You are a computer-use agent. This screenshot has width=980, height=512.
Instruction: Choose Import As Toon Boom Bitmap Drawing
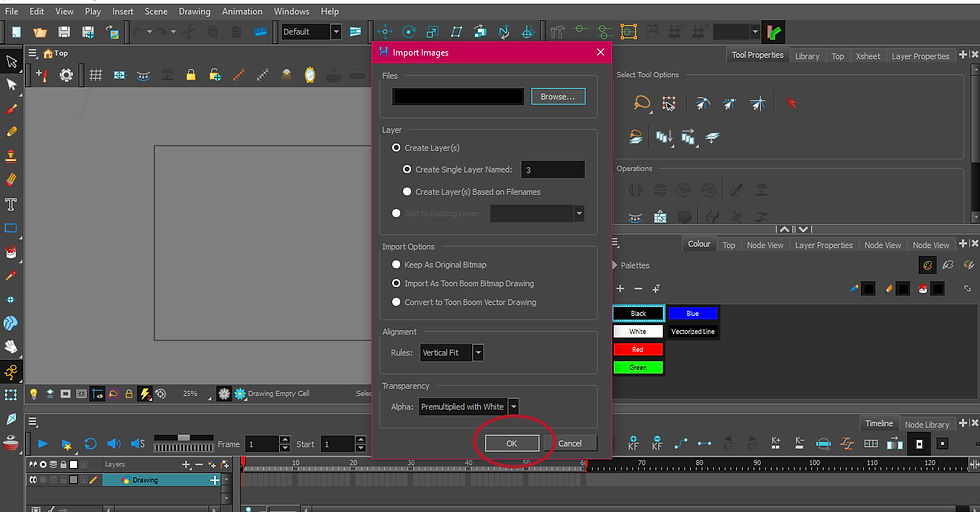(396, 284)
